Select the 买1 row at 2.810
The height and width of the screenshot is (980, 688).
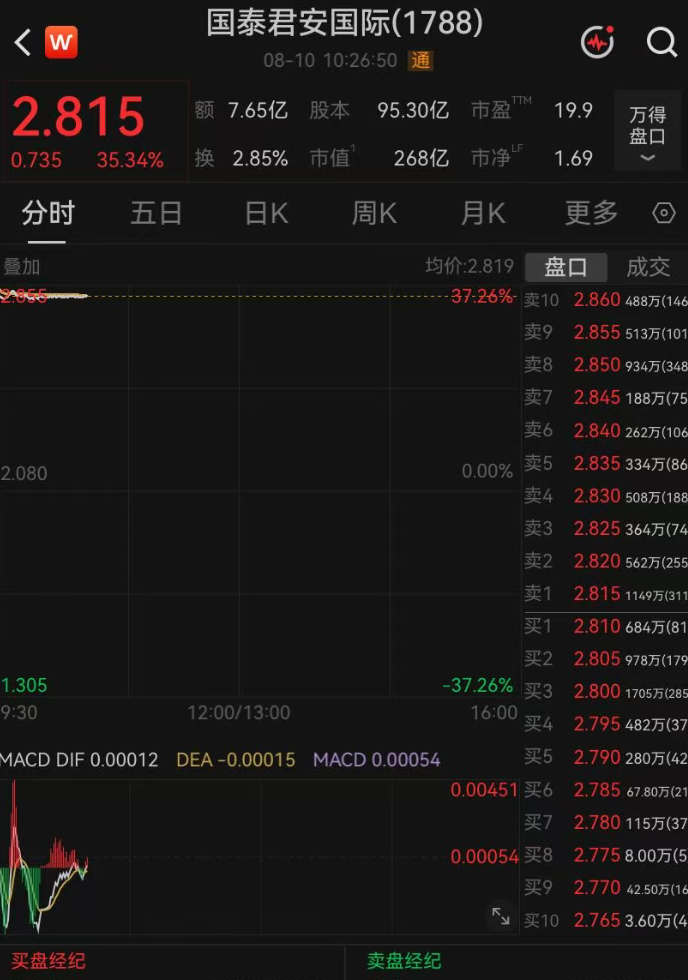tap(605, 626)
